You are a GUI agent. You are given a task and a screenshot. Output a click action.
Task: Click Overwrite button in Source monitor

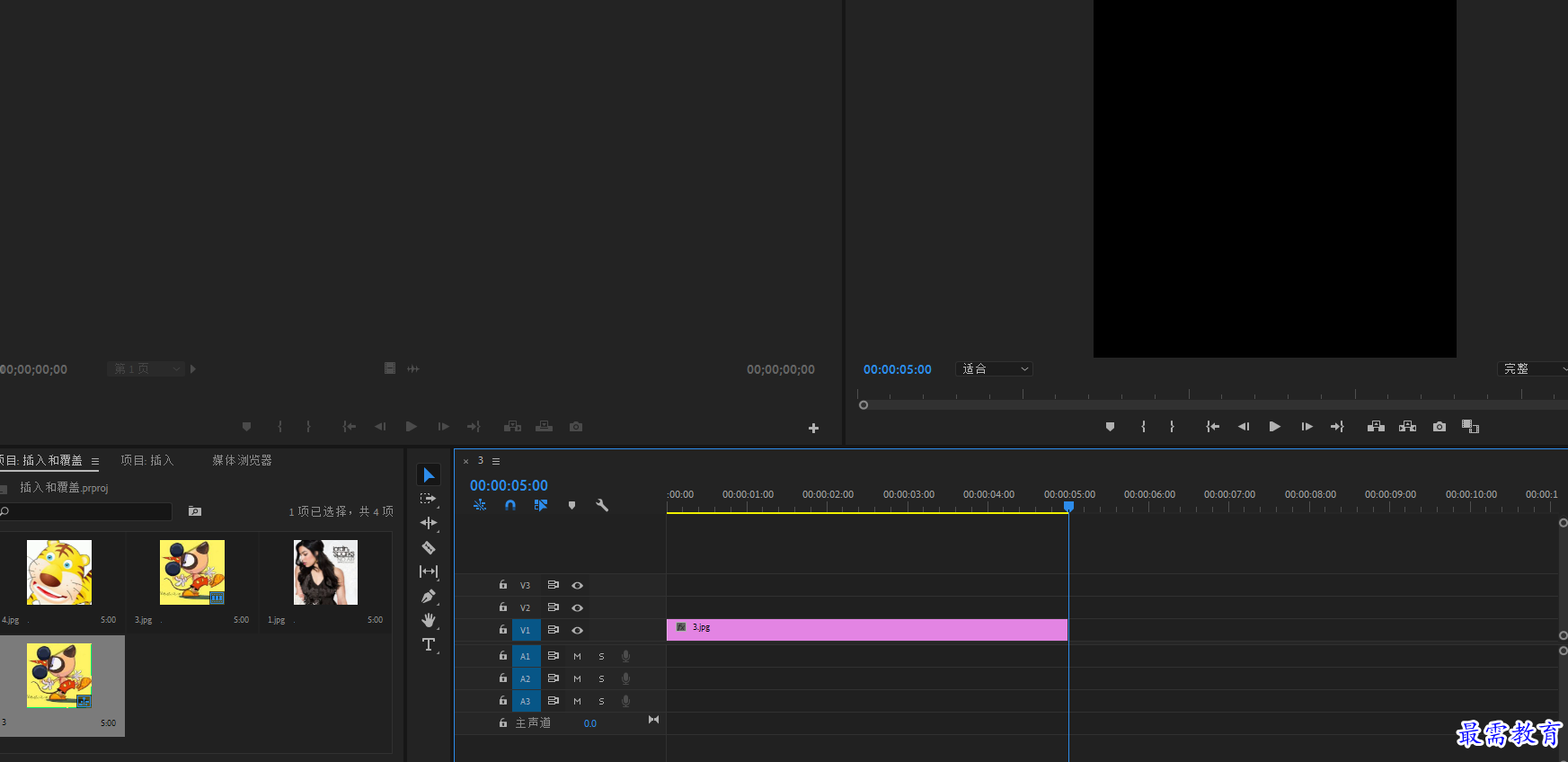click(x=544, y=427)
